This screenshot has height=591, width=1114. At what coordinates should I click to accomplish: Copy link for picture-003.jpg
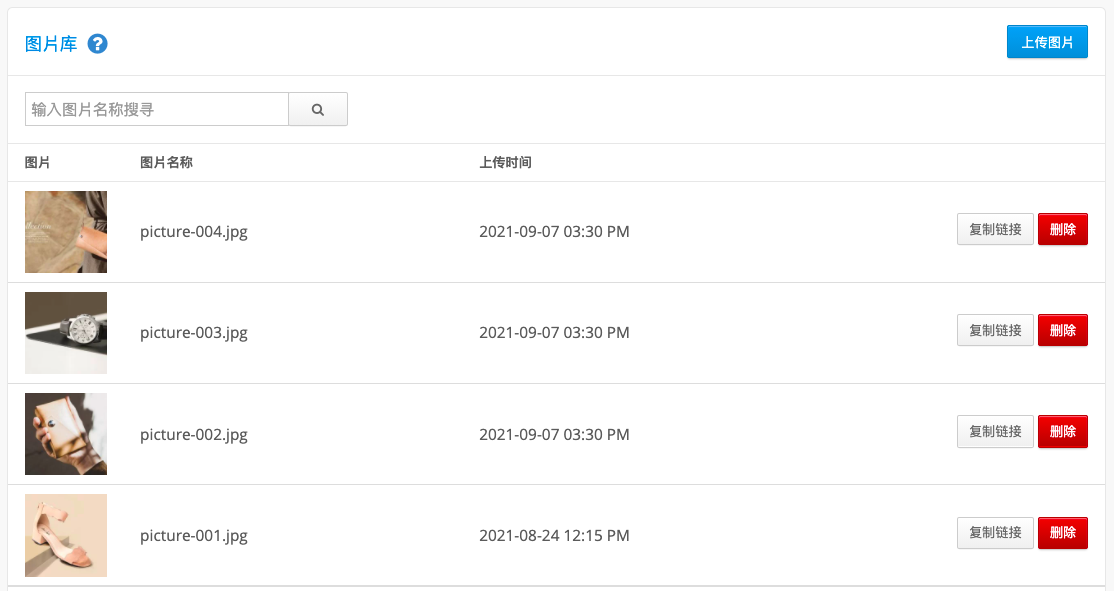995,330
